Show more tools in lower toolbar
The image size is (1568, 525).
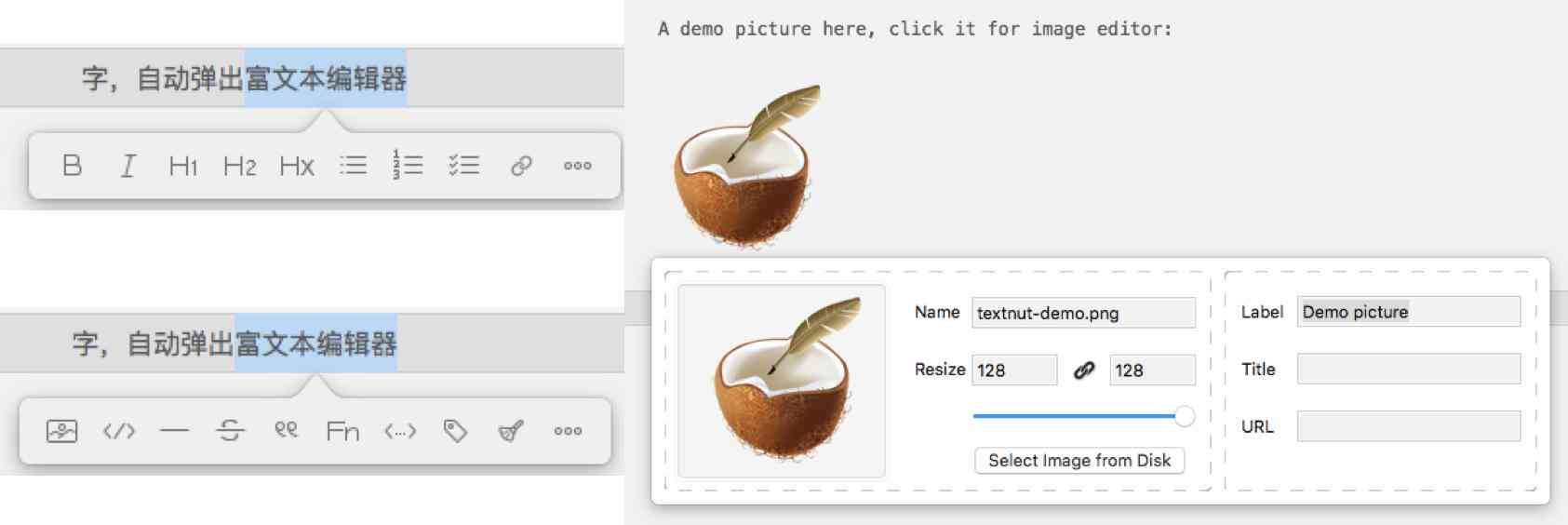pyautogui.click(x=568, y=431)
